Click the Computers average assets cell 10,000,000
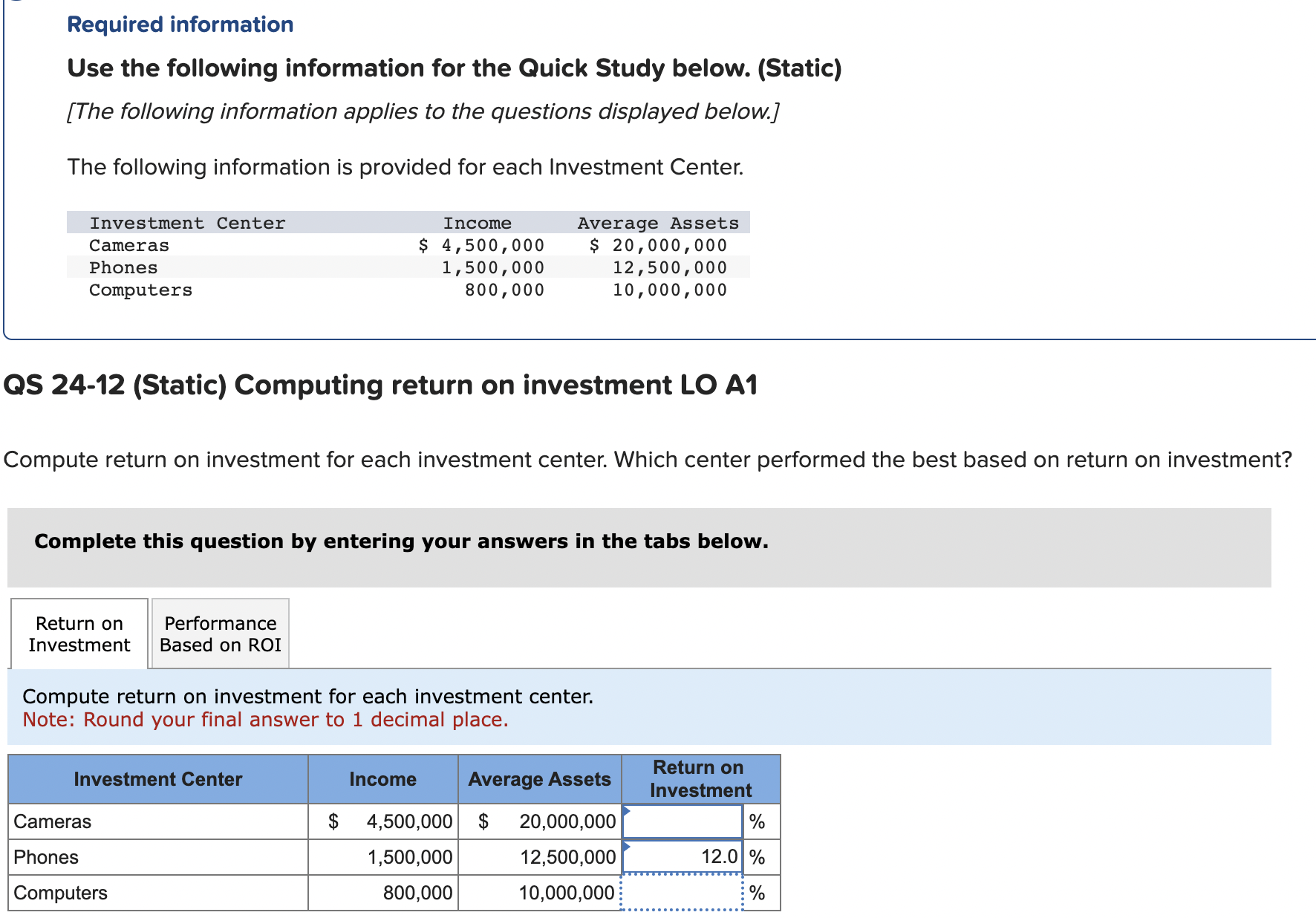1316x918 pixels. 566,891
